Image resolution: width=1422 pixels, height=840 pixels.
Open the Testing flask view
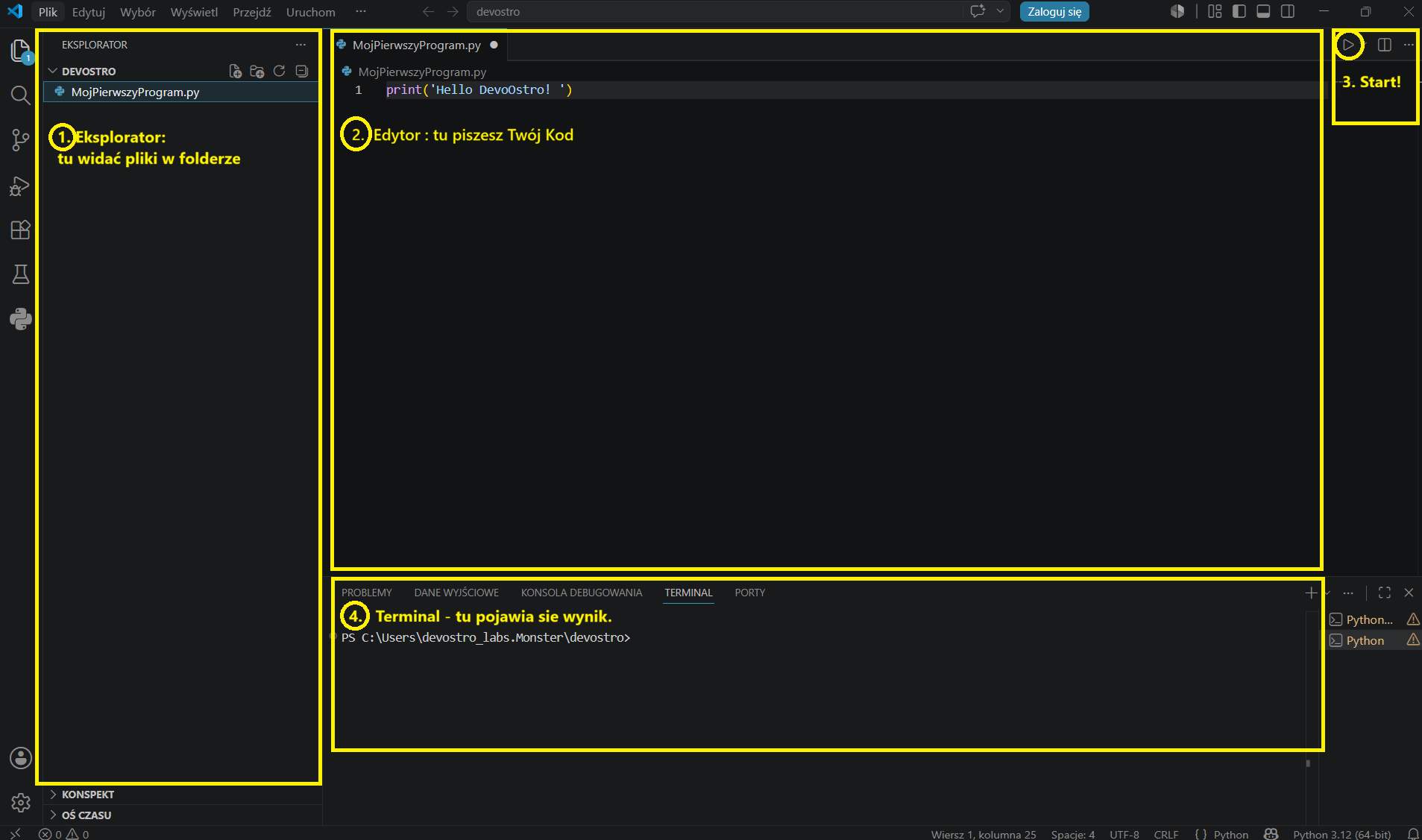pos(21,274)
